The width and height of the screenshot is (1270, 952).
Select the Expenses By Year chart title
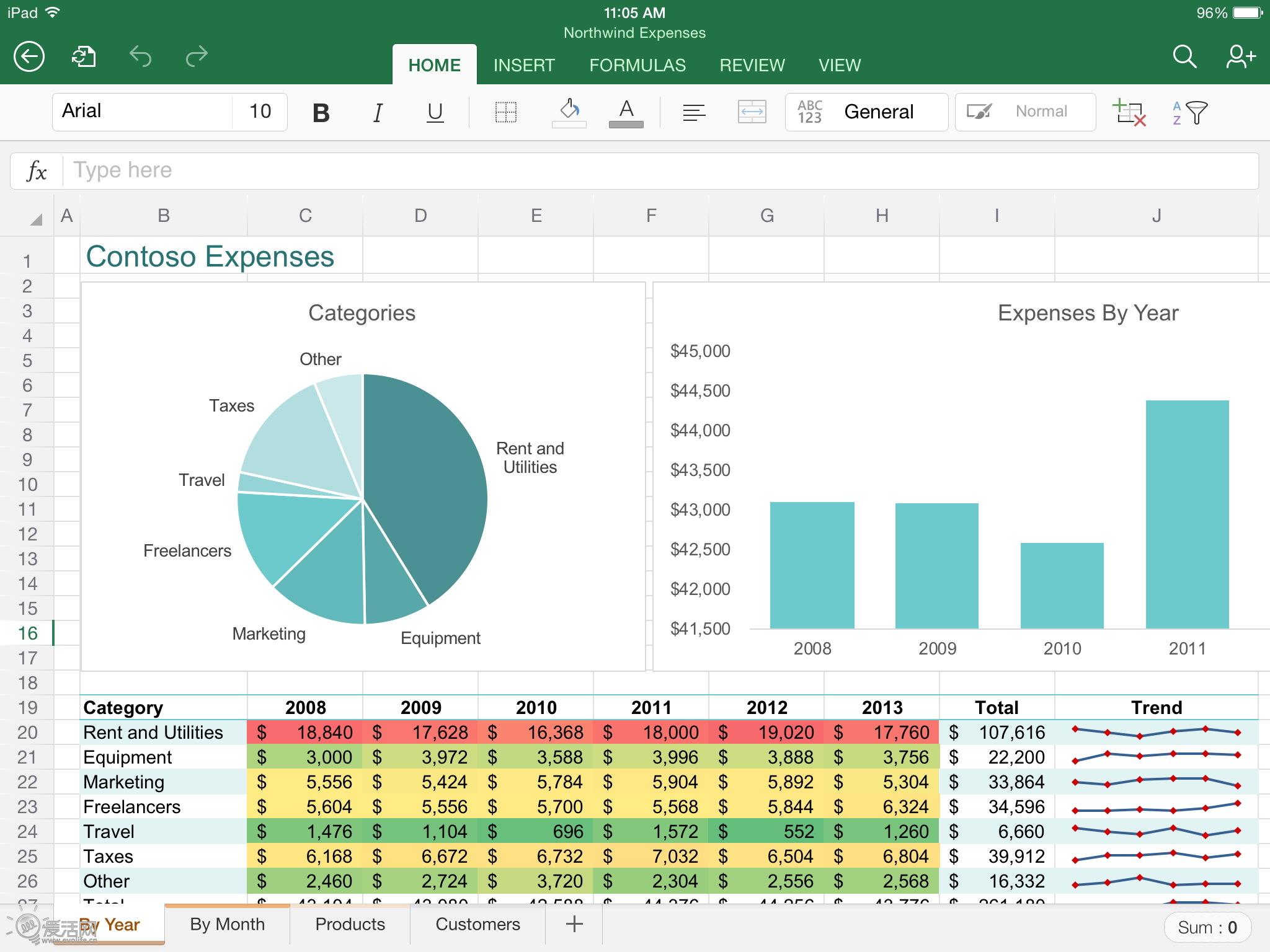click(x=1088, y=313)
